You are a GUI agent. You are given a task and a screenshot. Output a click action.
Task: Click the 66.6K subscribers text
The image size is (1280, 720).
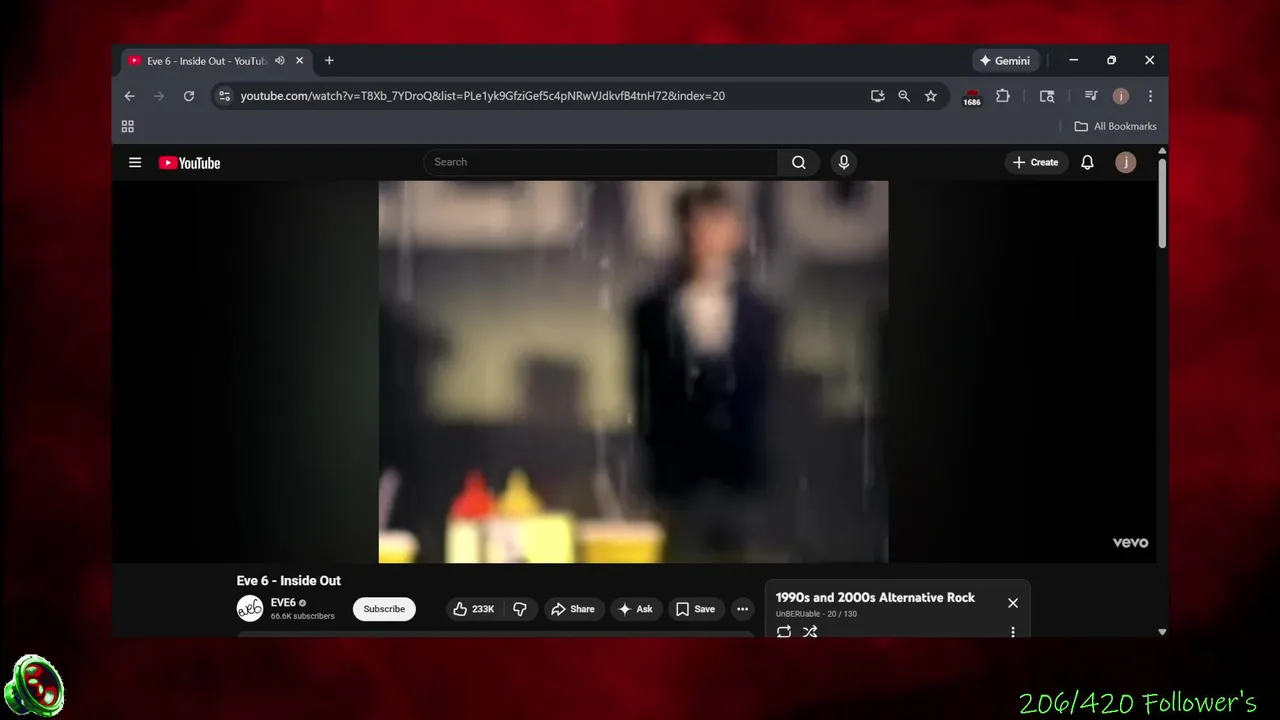[302, 617]
